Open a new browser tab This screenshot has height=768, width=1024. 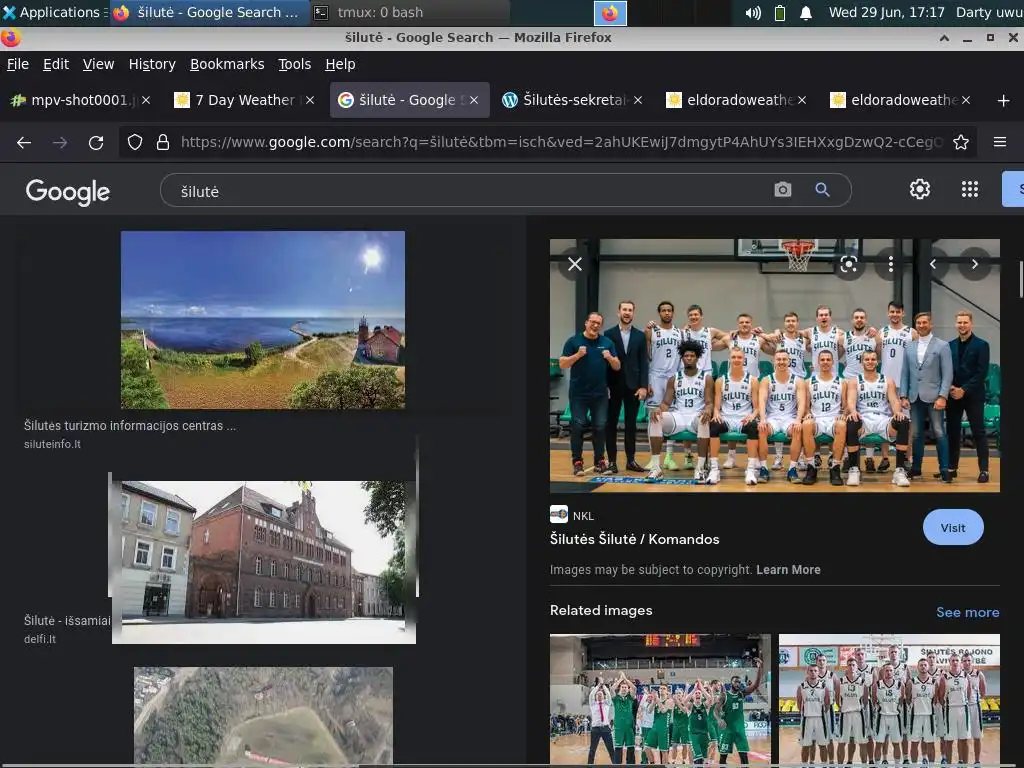click(1004, 101)
